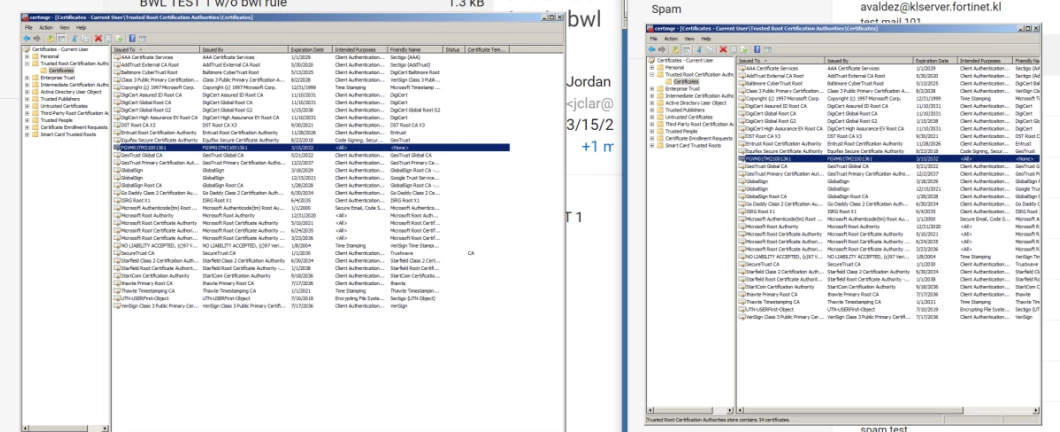Click Properties icon in right certmgr toolbar

pos(733,49)
